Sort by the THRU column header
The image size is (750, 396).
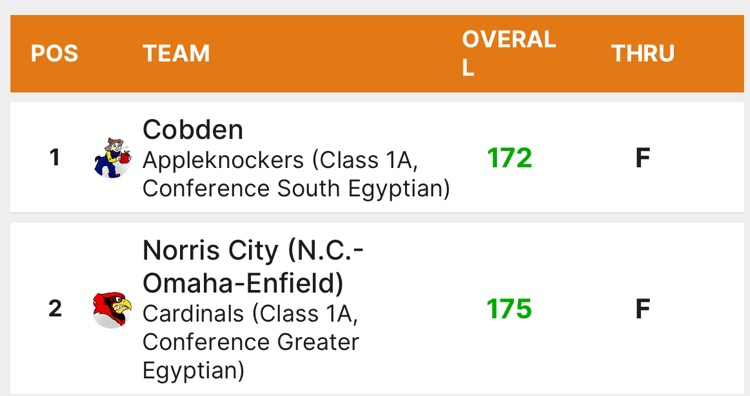pyautogui.click(x=643, y=53)
